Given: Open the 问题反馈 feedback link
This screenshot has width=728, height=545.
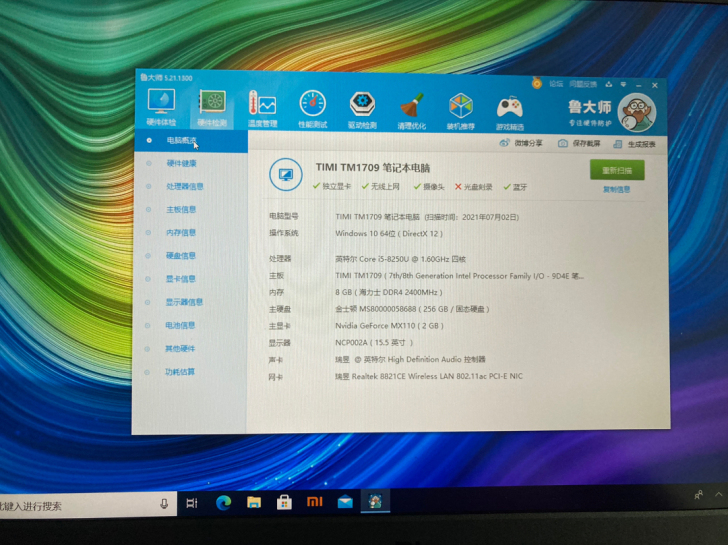Looking at the screenshot, I should coord(583,84).
